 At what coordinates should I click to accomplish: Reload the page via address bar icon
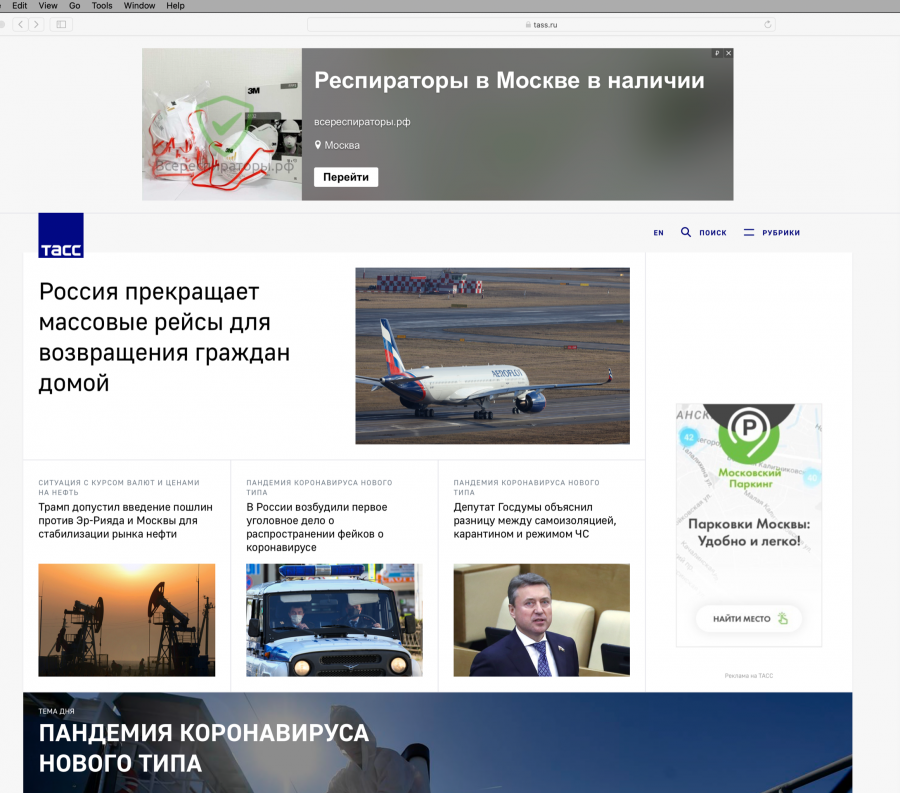[x=768, y=24]
